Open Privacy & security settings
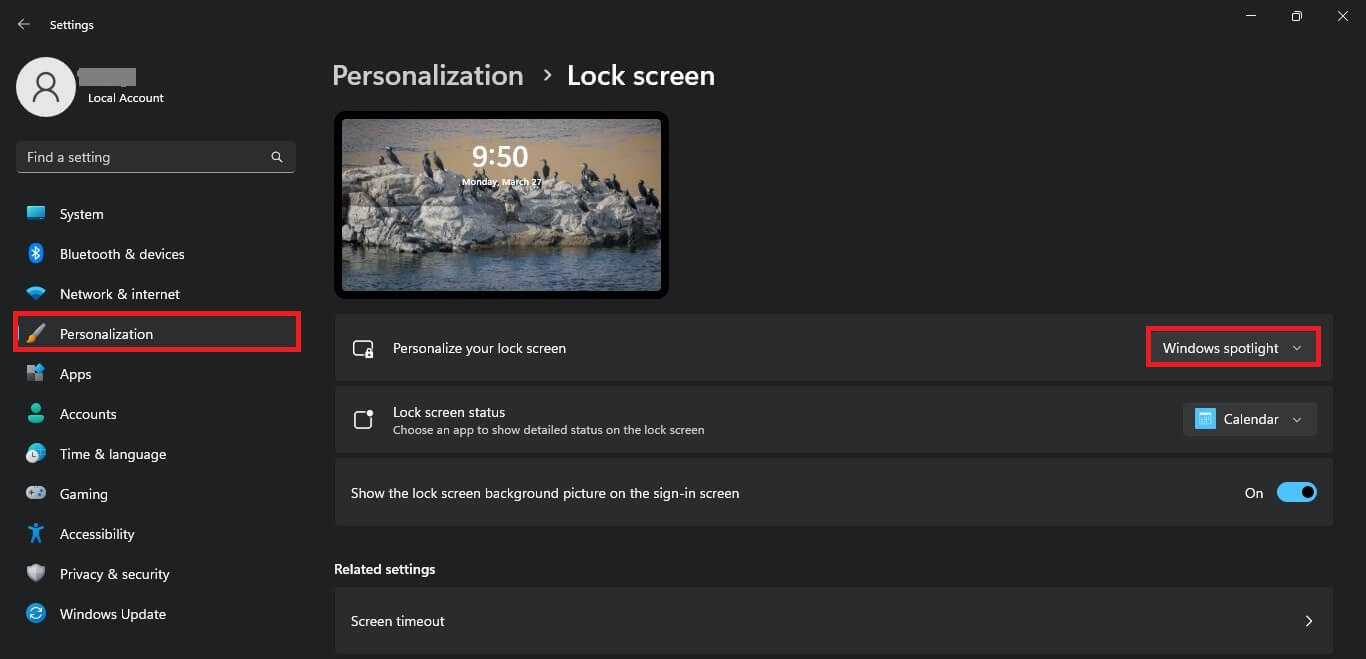Viewport: 1366px width, 659px height. click(115, 573)
